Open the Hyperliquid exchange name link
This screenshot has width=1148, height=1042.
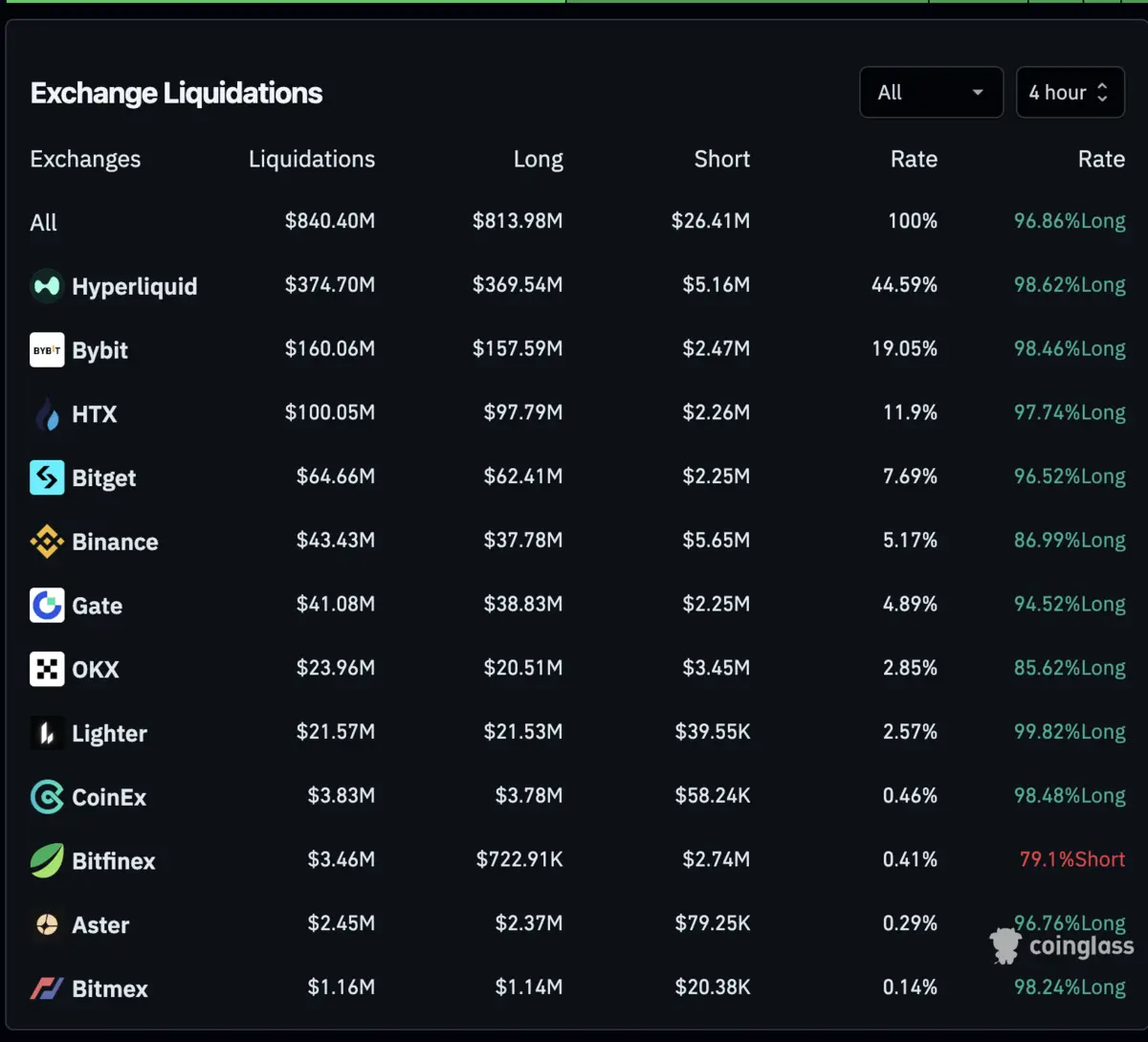coord(134,286)
